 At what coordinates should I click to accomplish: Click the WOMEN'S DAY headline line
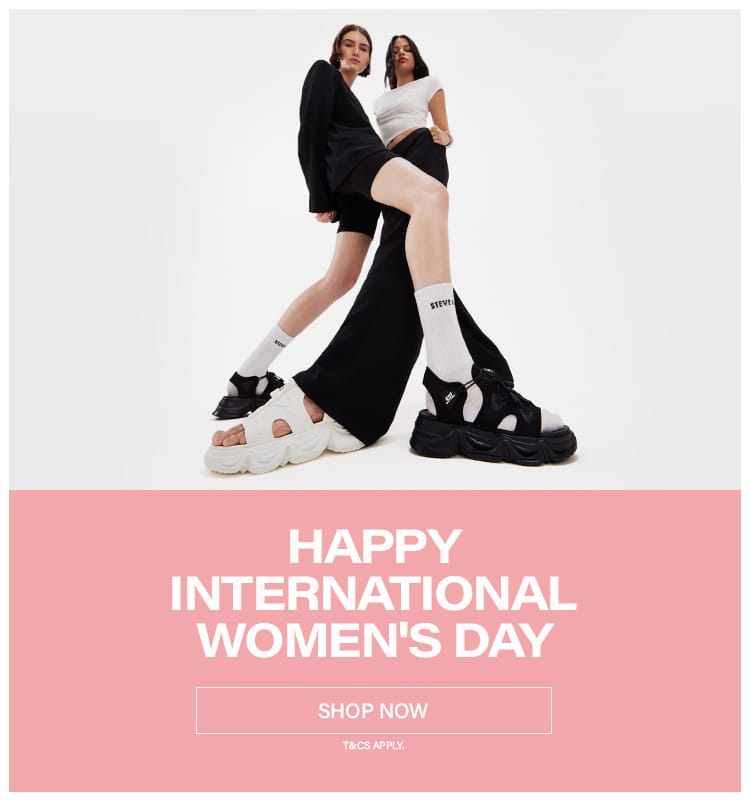[376, 640]
